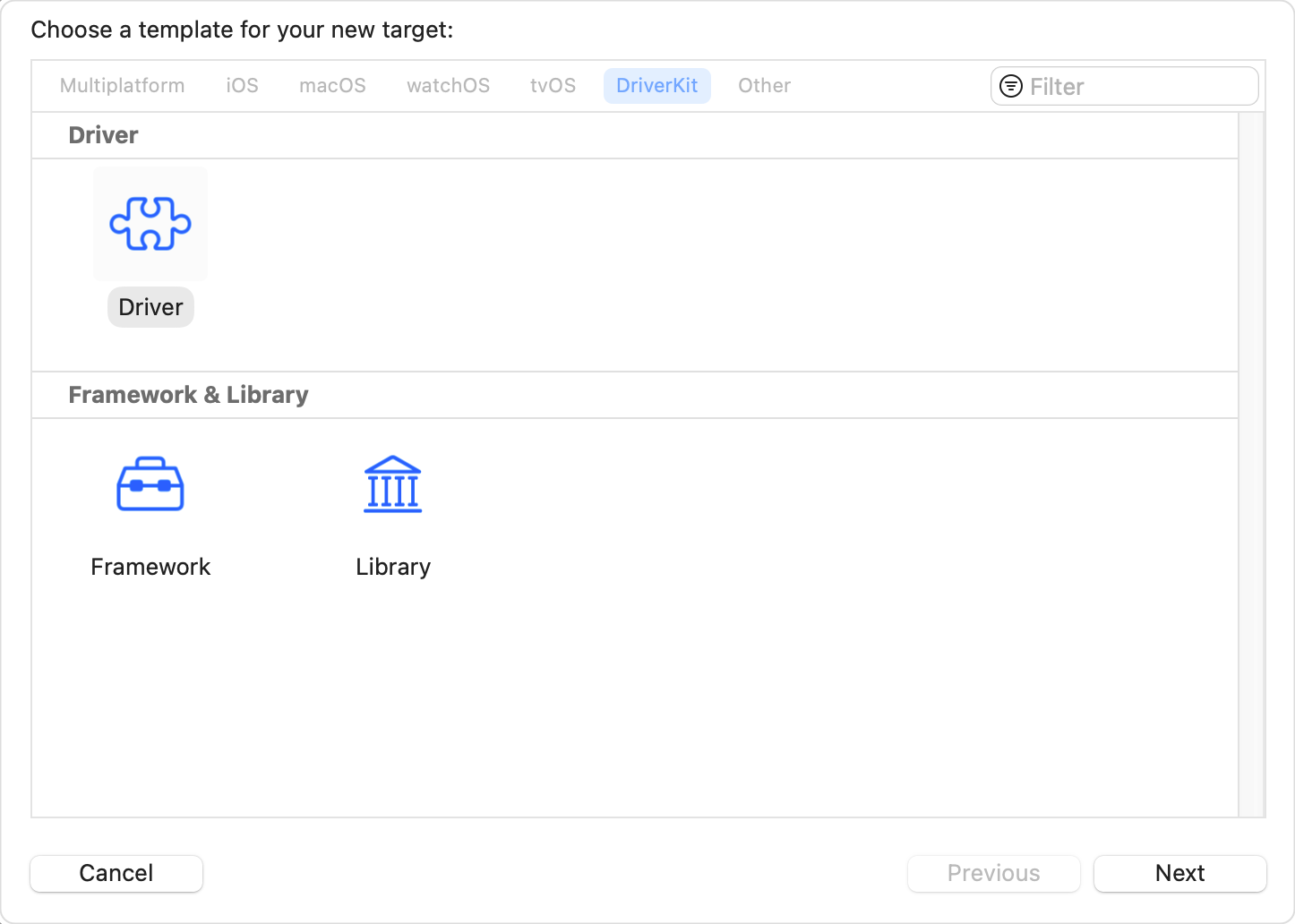Click the Next button
This screenshot has width=1295, height=924.
[x=1180, y=873]
